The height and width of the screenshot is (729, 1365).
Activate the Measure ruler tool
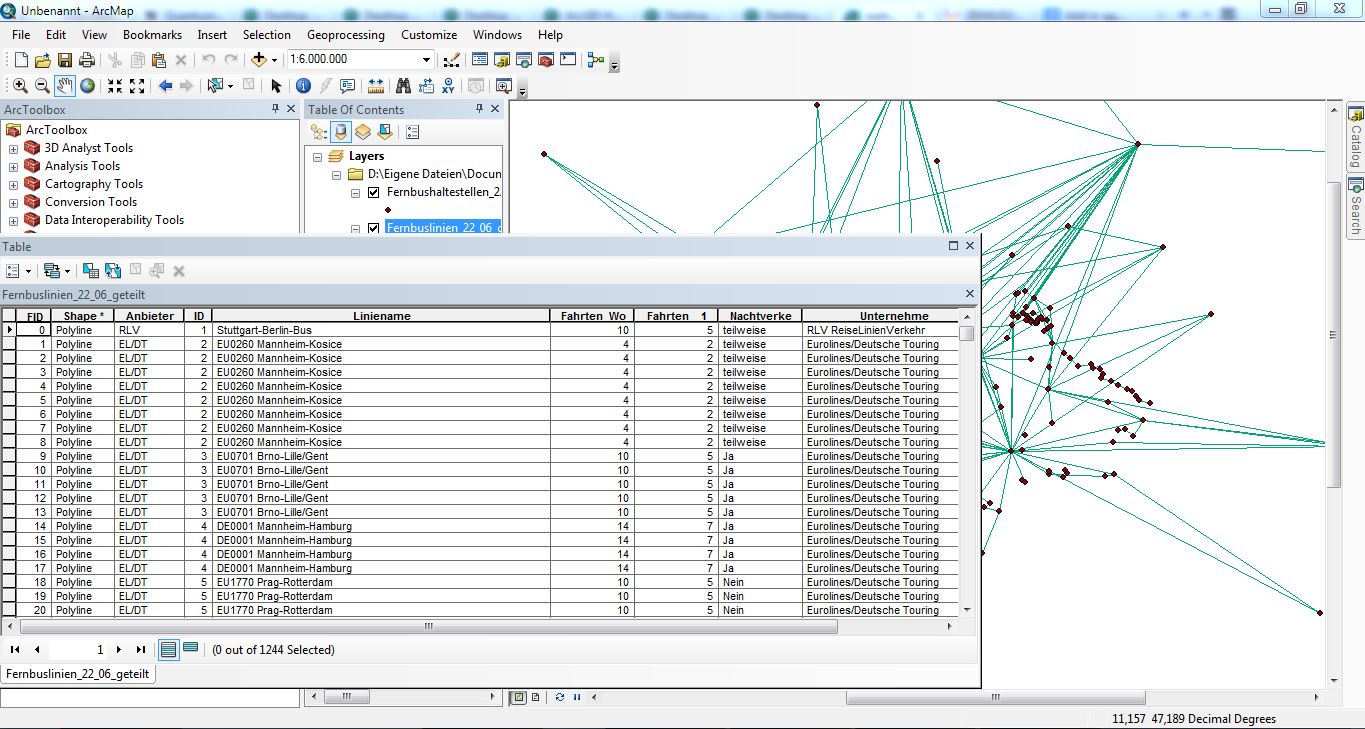pyautogui.click(x=376, y=86)
